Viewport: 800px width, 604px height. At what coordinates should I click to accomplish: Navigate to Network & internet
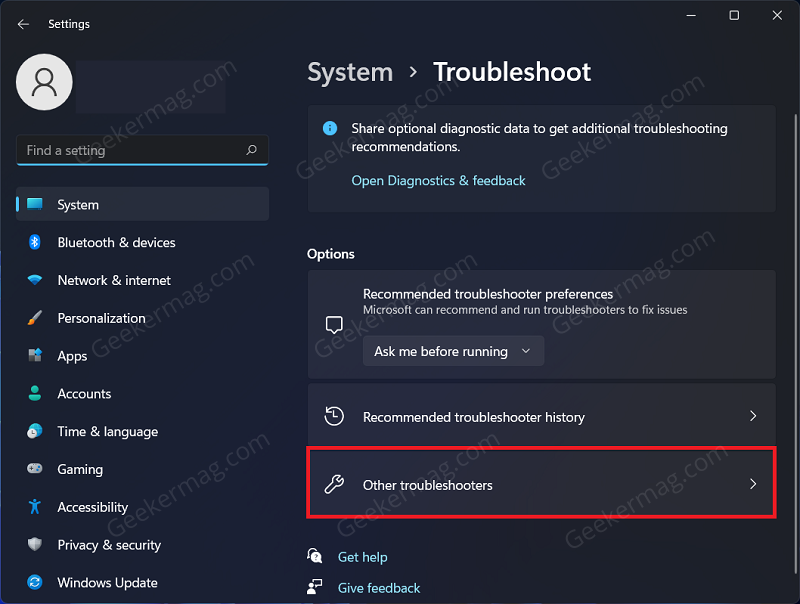pos(142,280)
